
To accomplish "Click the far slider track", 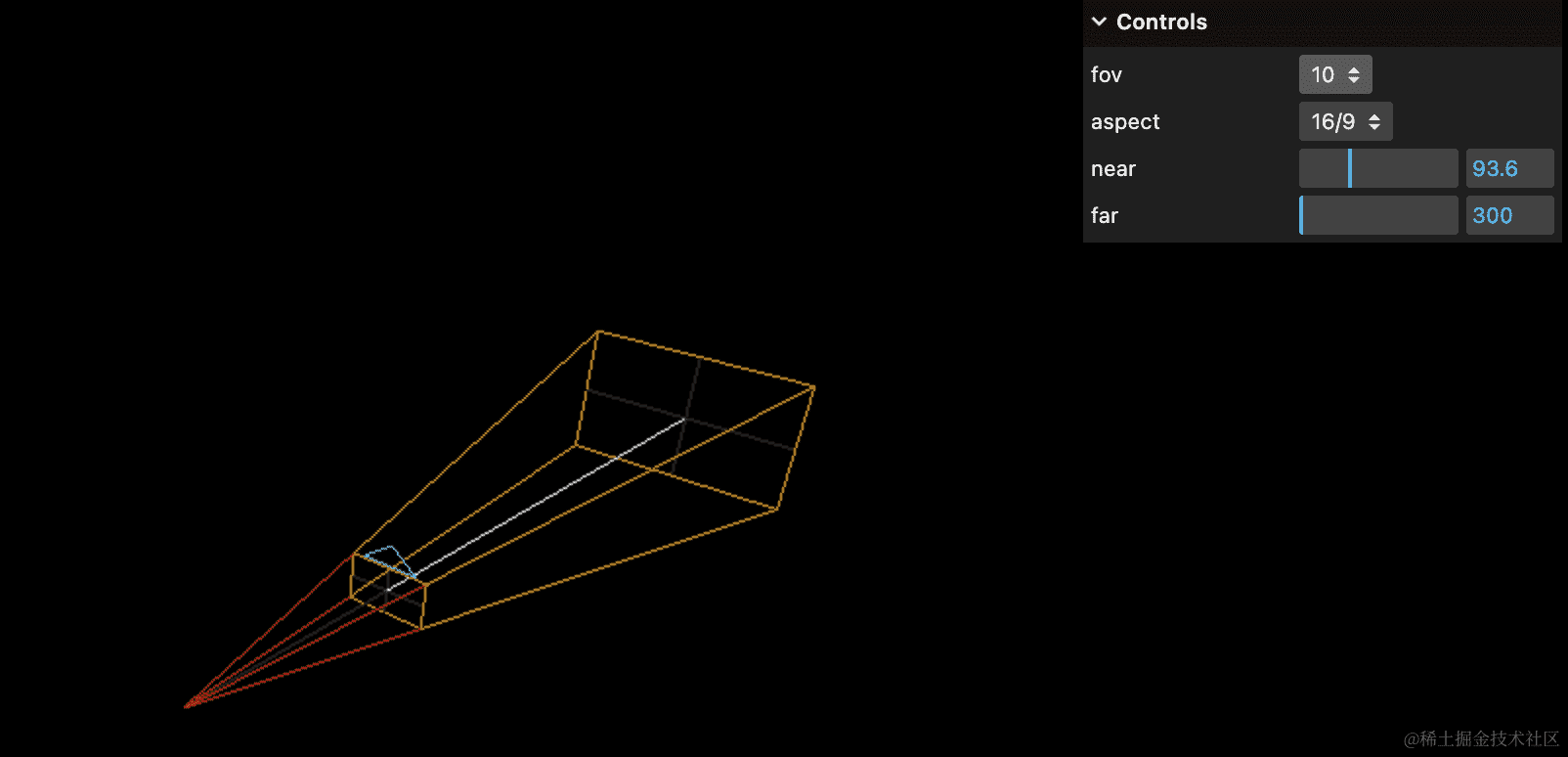I will [x=1378, y=215].
